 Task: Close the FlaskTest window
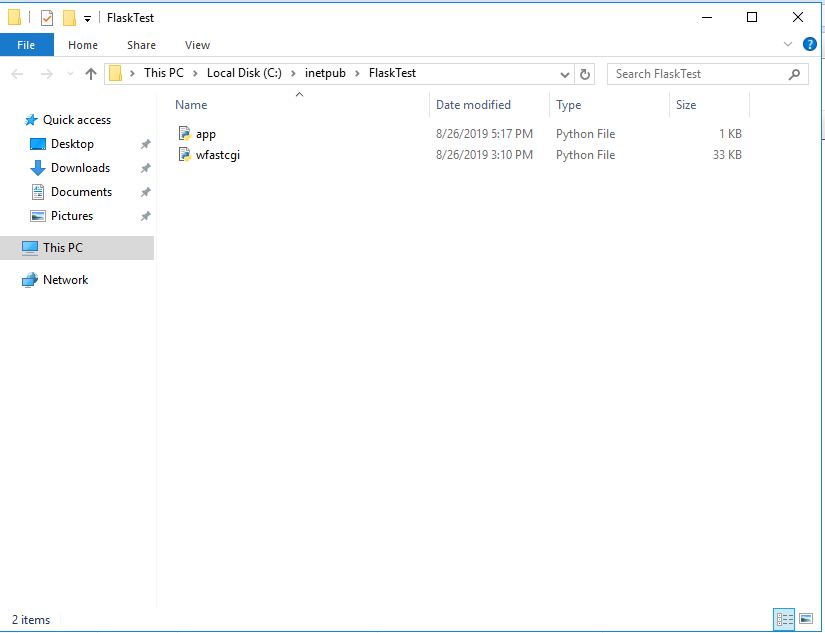tap(798, 17)
